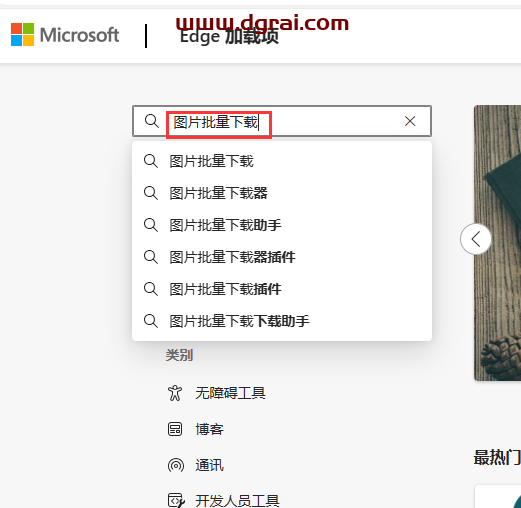Click magnifier icon beside 图片批量下载助手 suggestion
Screen dimensions: 521x508
(x=151, y=225)
